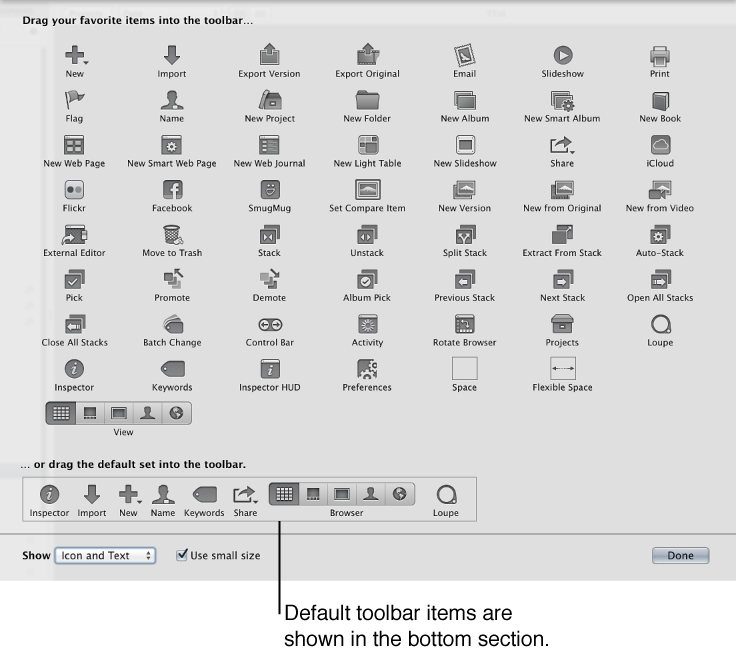Choose the Album Pick icon
This screenshot has height=658, width=736.
(367, 279)
